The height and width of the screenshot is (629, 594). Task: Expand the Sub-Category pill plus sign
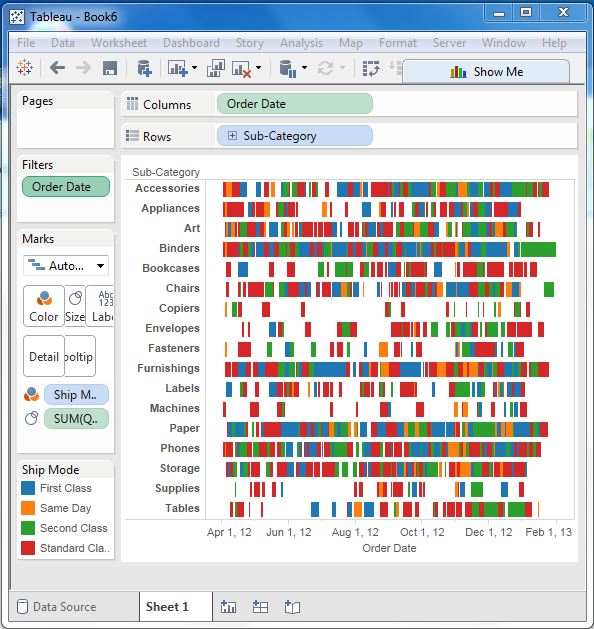[x=232, y=136]
